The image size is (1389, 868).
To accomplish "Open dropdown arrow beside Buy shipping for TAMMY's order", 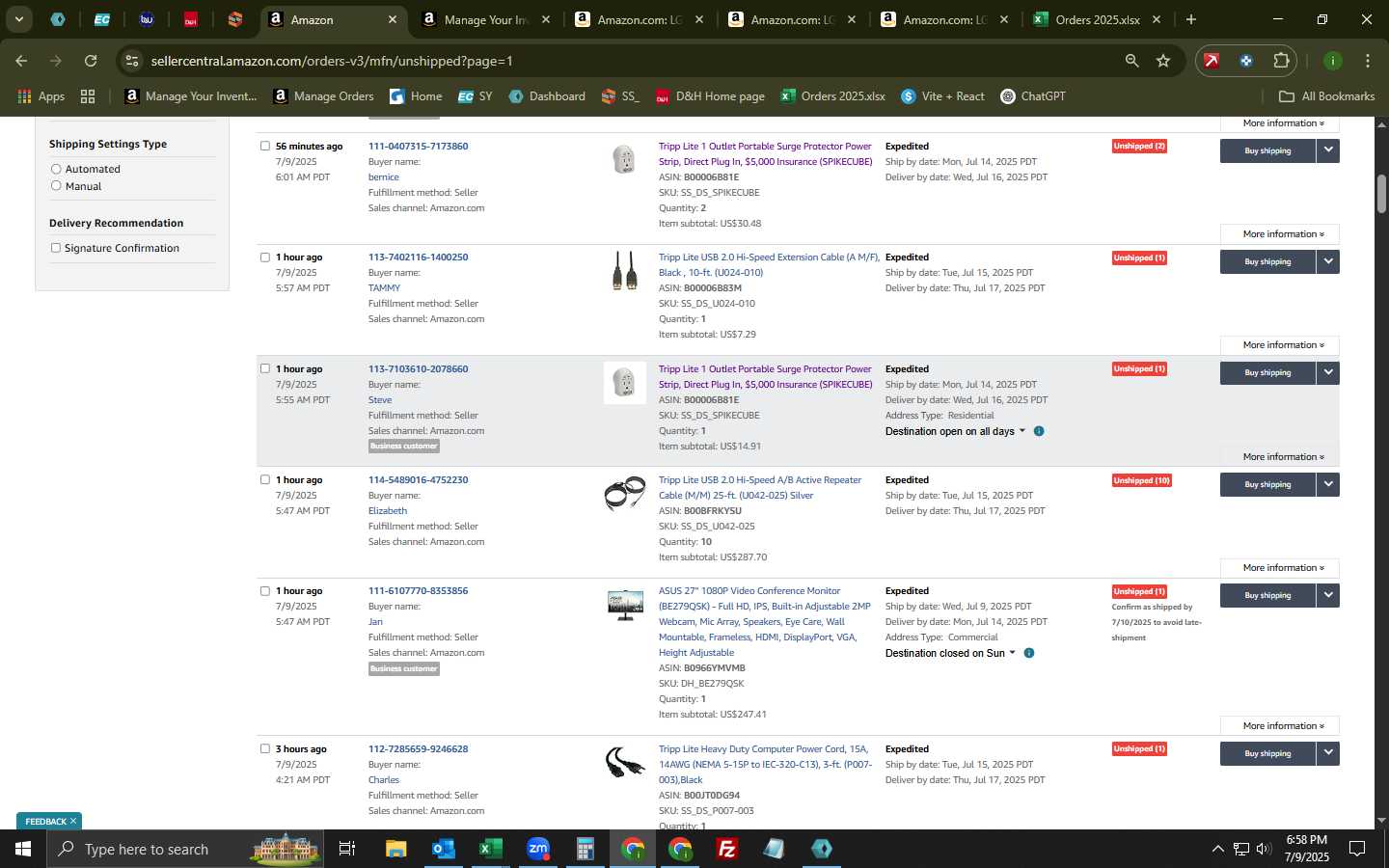I will pyautogui.click(x=1328, y=261).
